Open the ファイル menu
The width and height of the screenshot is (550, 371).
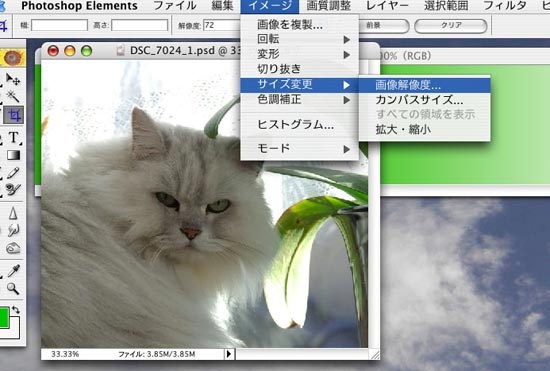pyautogui.click(x=175, y=6)
